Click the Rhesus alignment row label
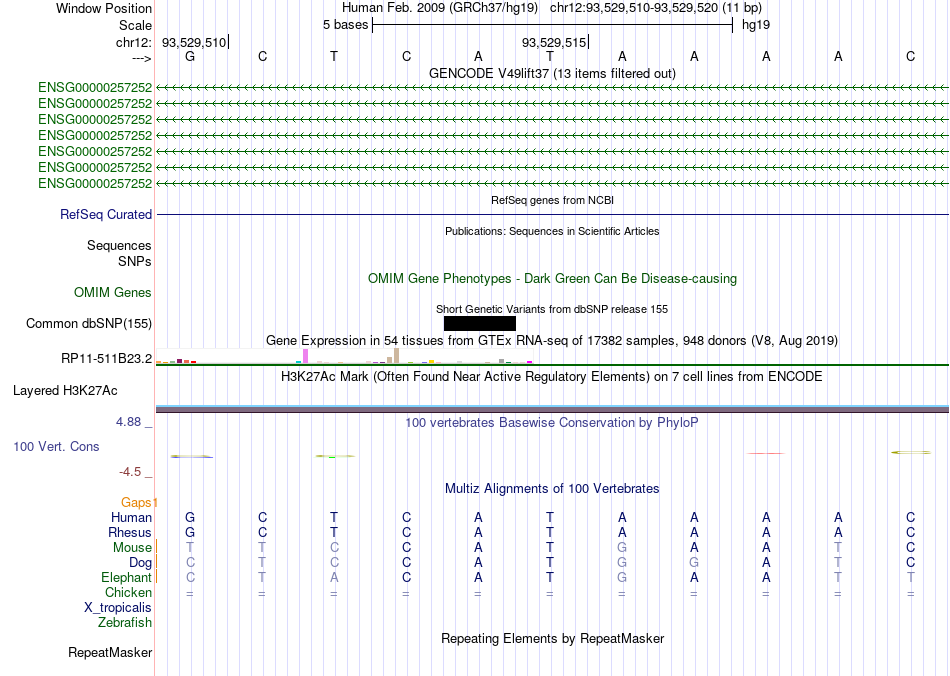The image size is (950, 676). pos(130,532)
